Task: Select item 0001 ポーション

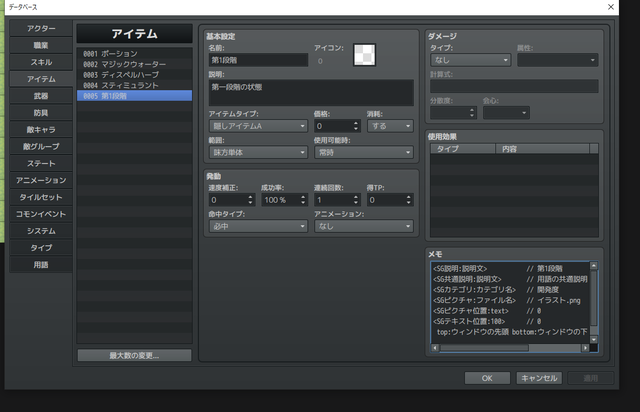Action: [x=134, y=53]
